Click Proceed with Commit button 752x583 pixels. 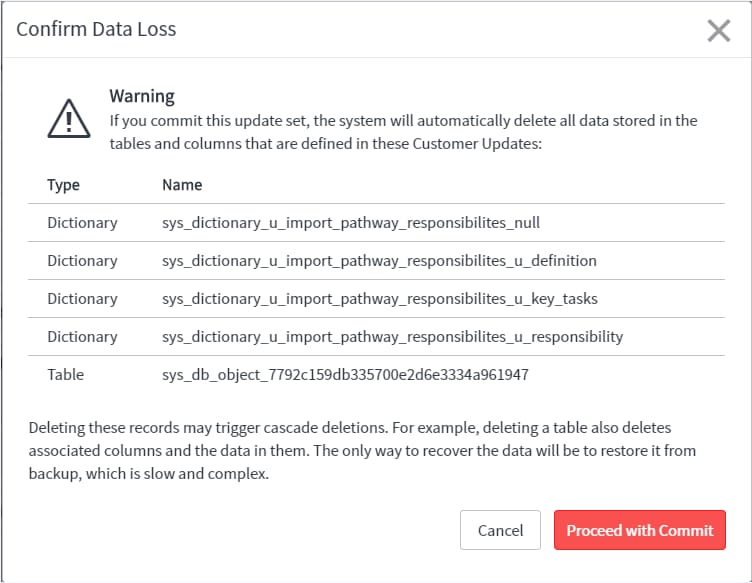click(x=640, y=530)
